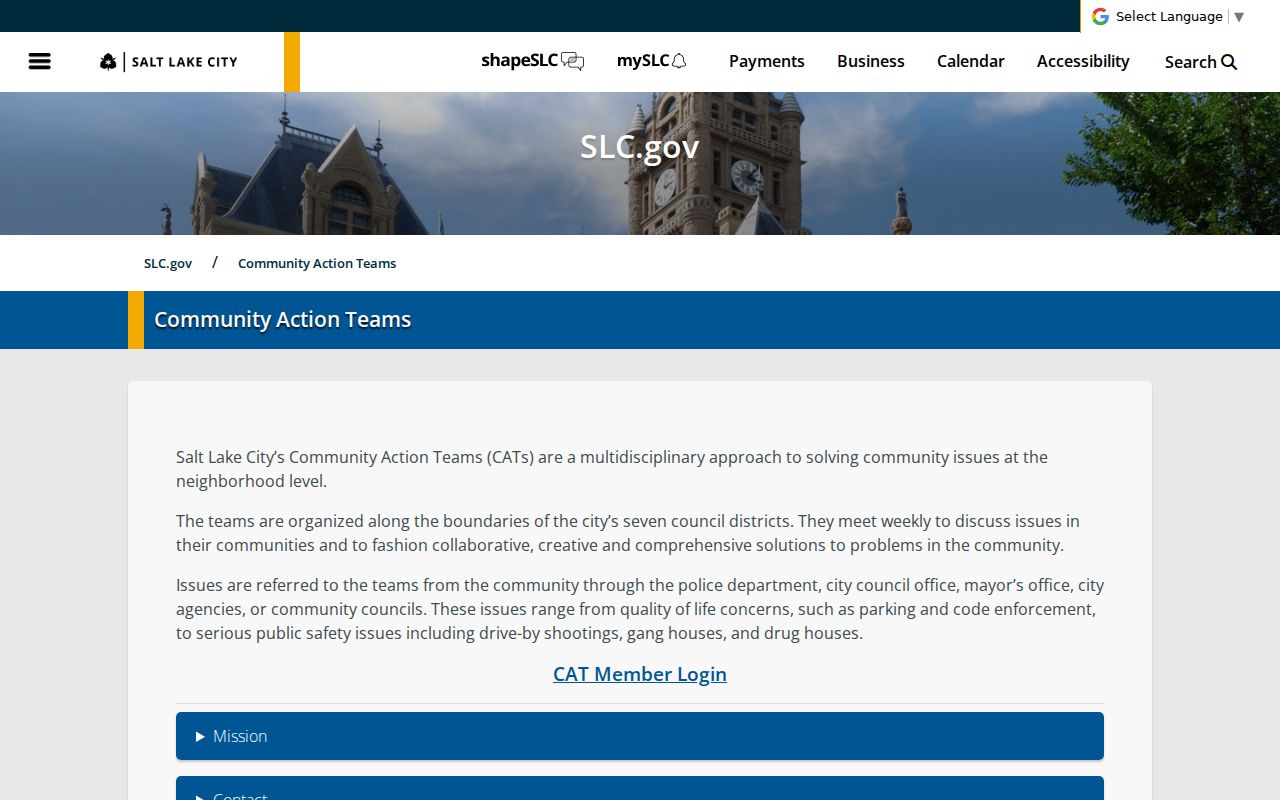Open mySLC from the top navigation
The width and height of the screenshot is (1280, 800).
click(652, 61)
